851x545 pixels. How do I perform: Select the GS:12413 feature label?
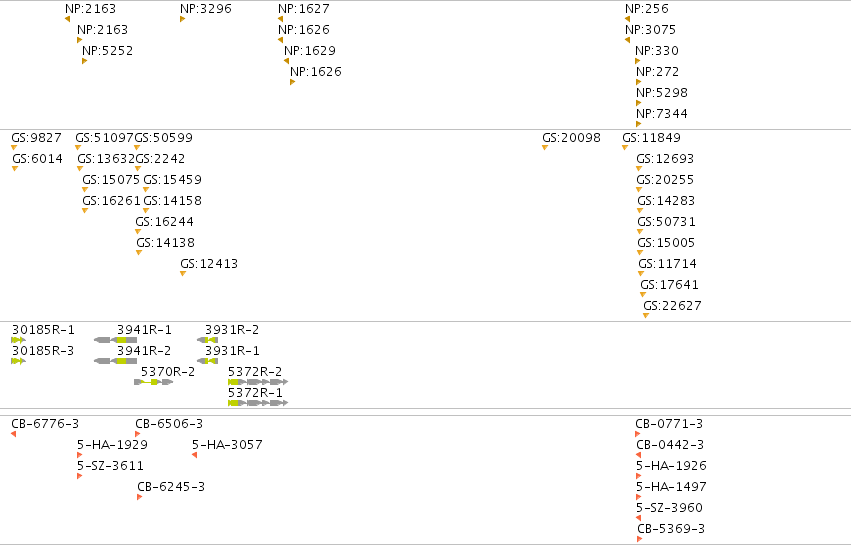click(x=209, y=264)
